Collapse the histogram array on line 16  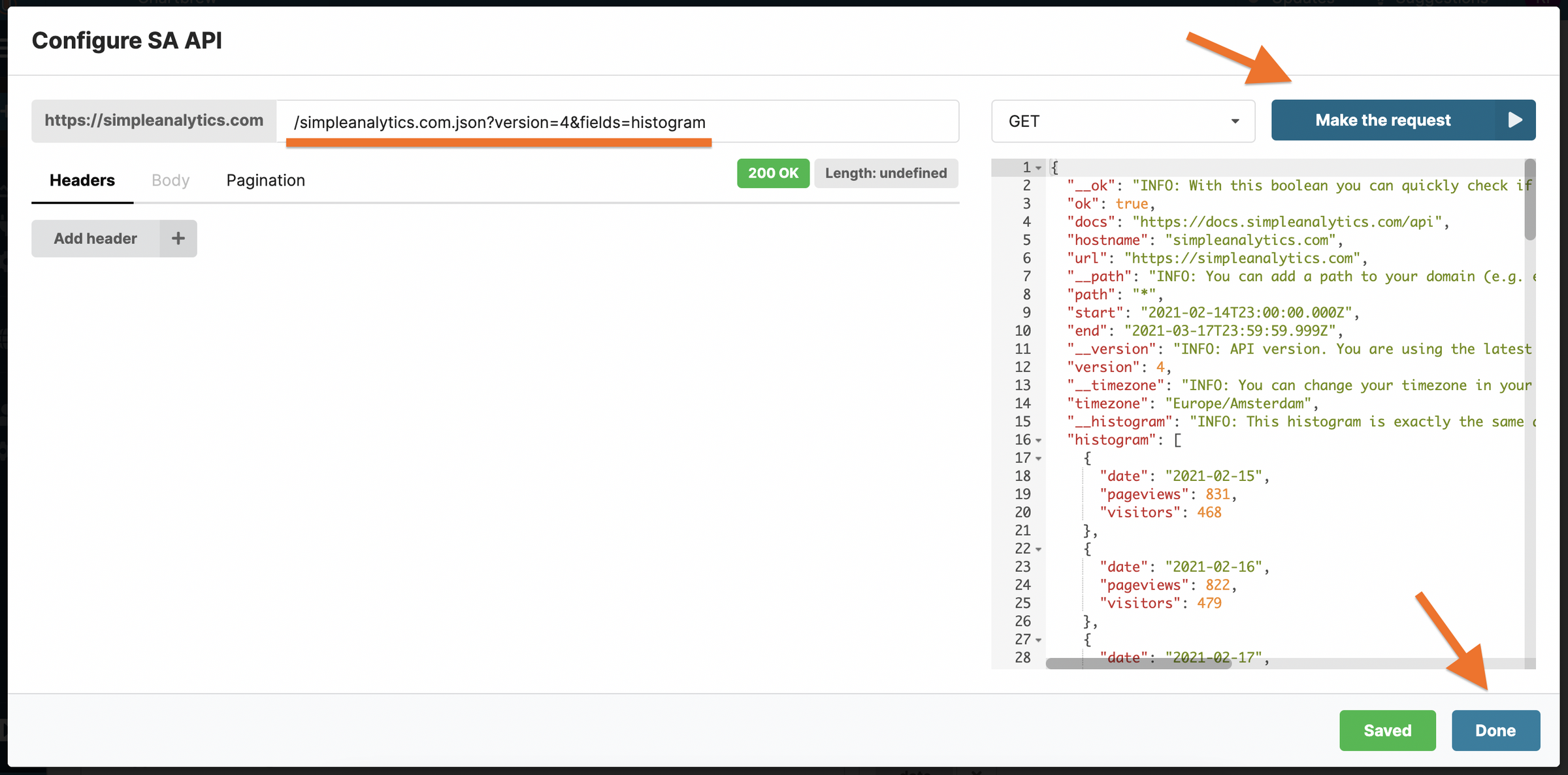point(1038,440)
